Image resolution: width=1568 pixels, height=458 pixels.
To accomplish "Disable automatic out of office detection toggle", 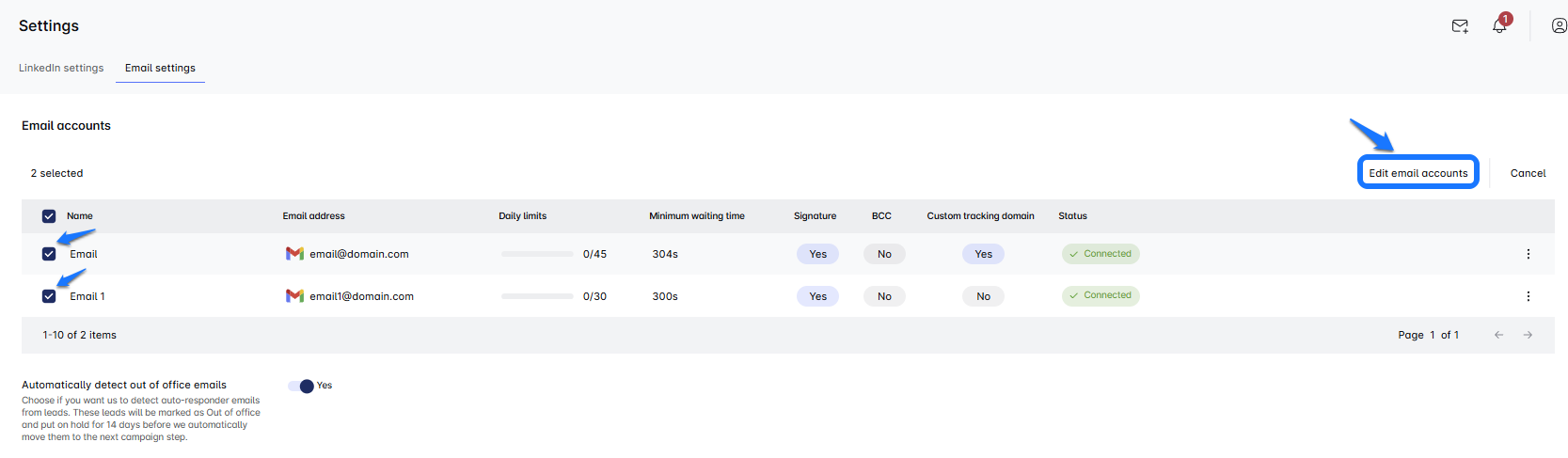I will tap(301, 386).
